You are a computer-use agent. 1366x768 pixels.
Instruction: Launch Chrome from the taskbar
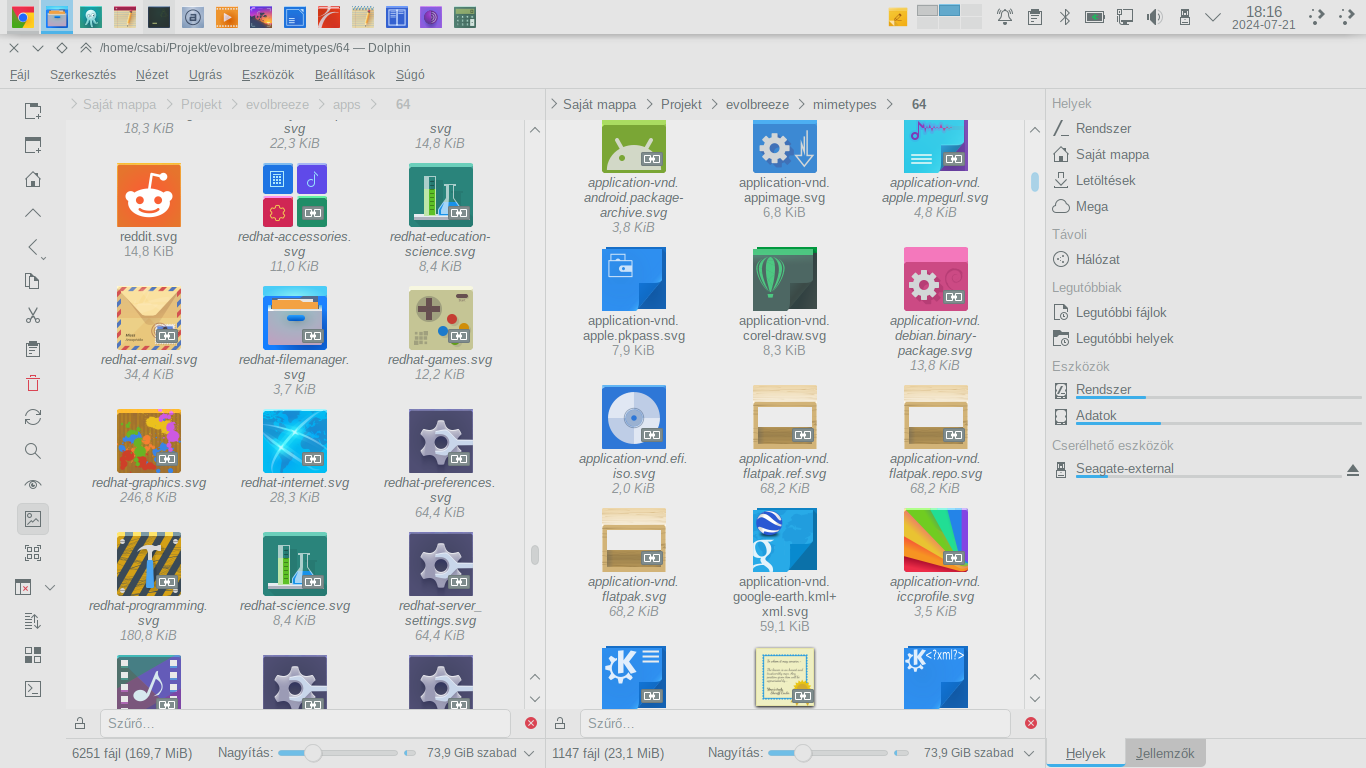pos(22,16)
